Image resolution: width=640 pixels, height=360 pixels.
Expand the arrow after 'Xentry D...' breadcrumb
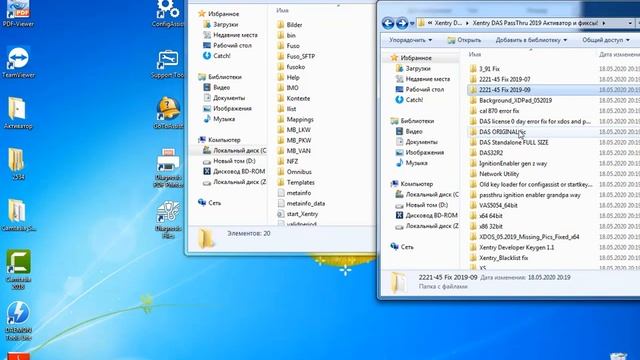pos(467,23)
